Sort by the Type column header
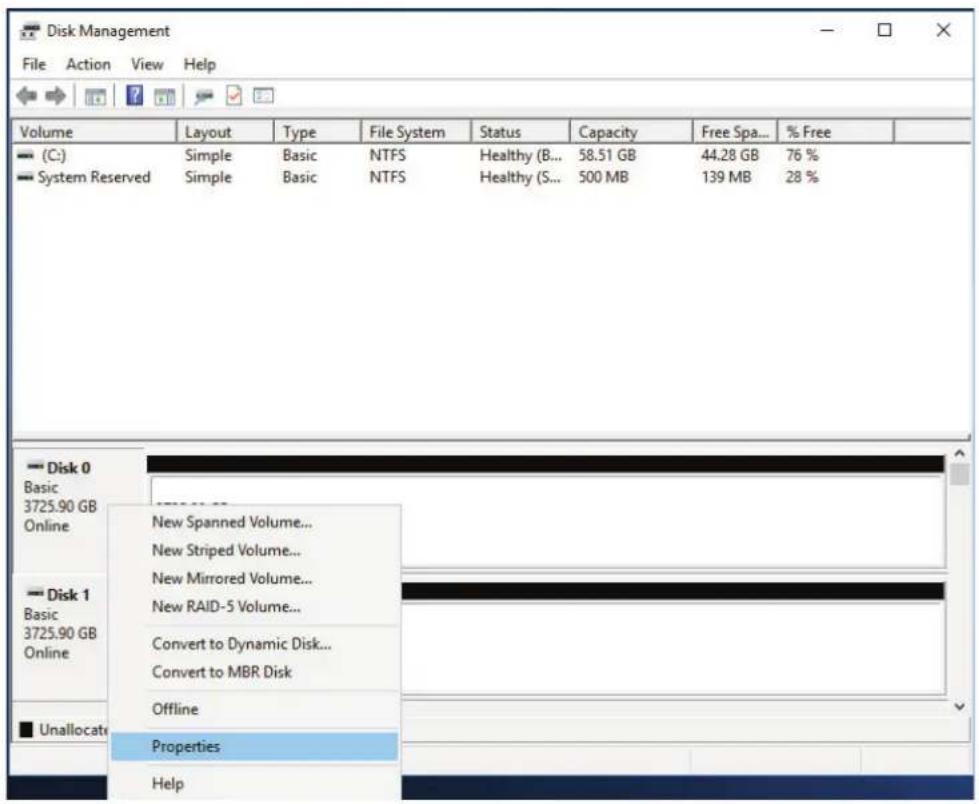The image size is (979, 804). (317, 132)
